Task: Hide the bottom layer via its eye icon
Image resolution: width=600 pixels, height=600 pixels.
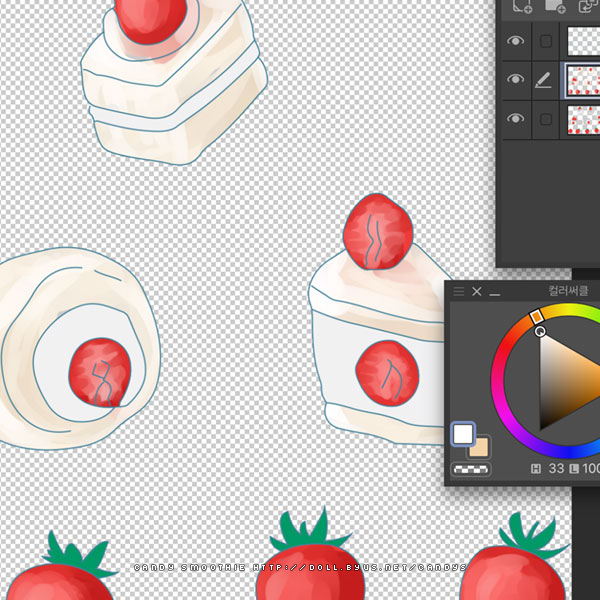Action: [x=515, y=118]
